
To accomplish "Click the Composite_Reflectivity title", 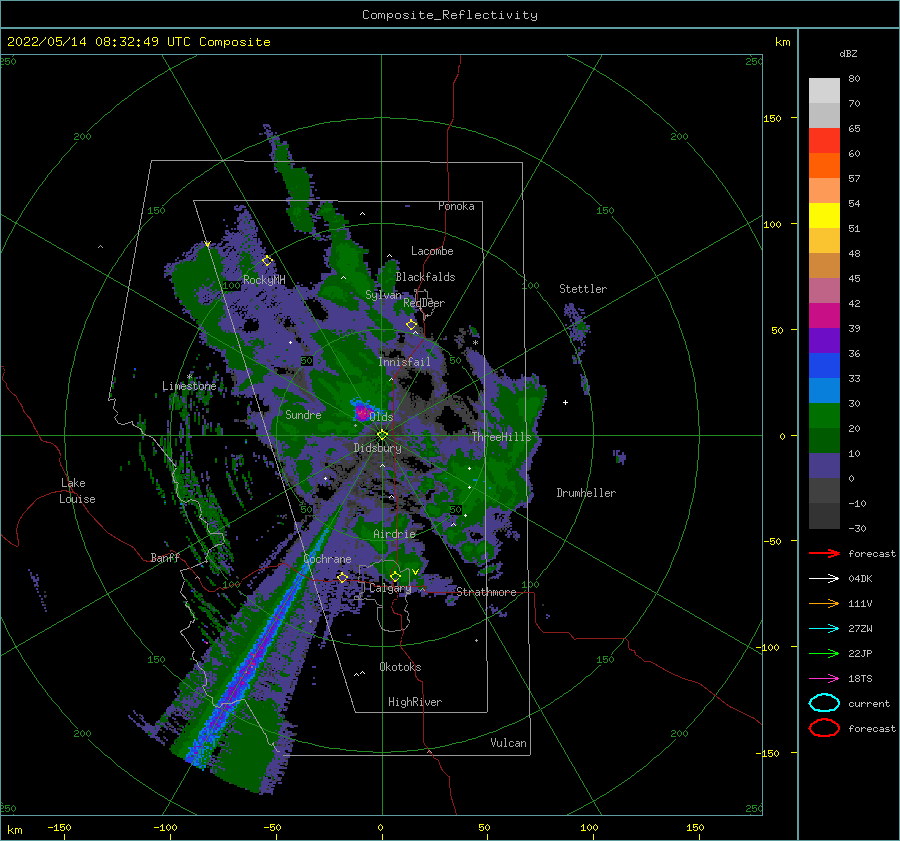I will pos(449,15).
